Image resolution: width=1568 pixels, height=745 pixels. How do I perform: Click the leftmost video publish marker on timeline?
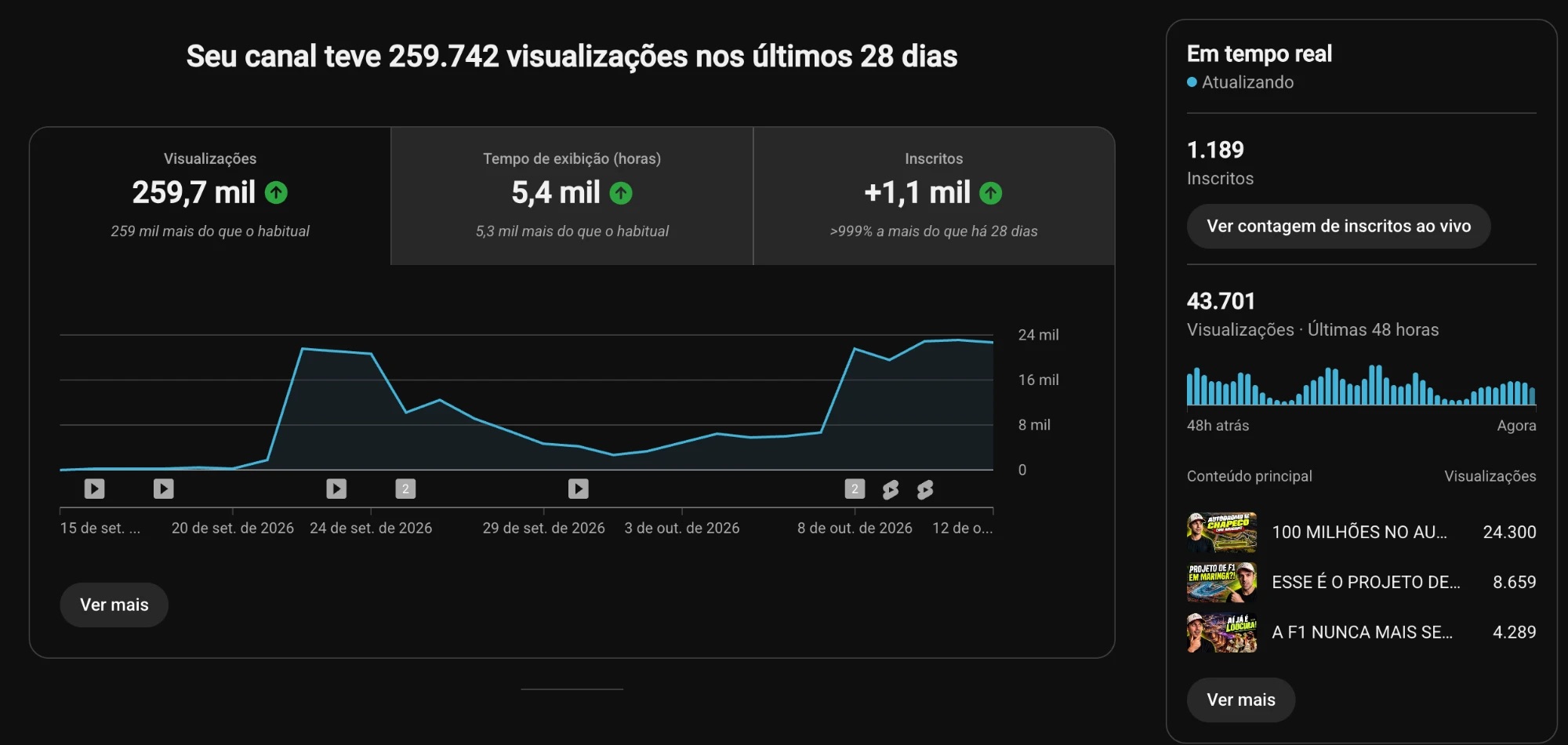pos(94,489)
